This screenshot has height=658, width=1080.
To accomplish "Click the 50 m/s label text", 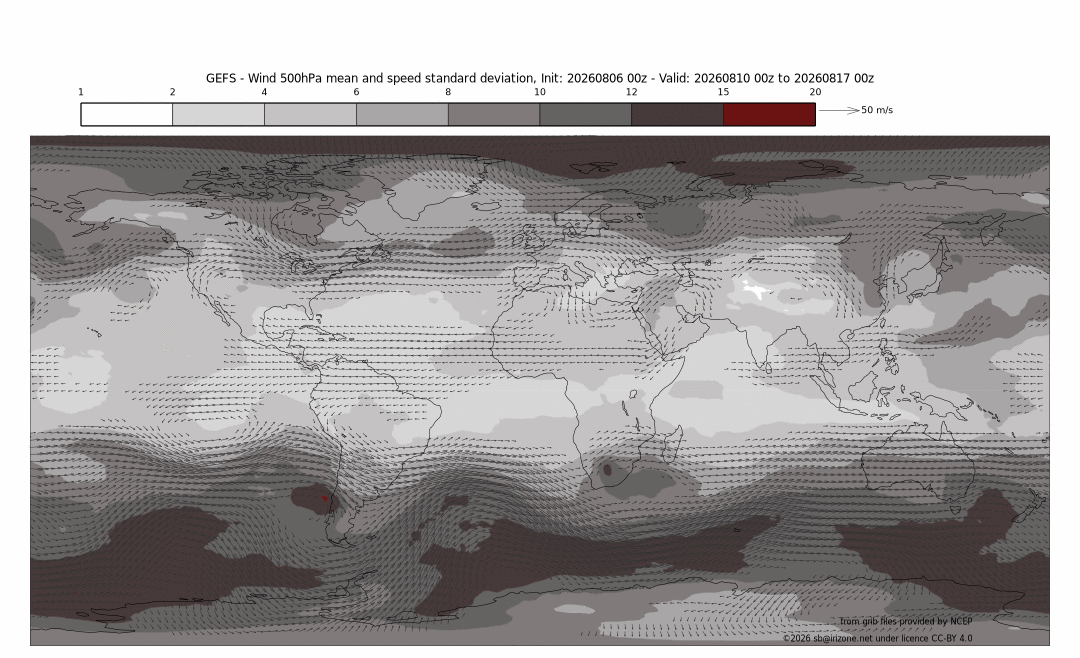I will [877, 110].
